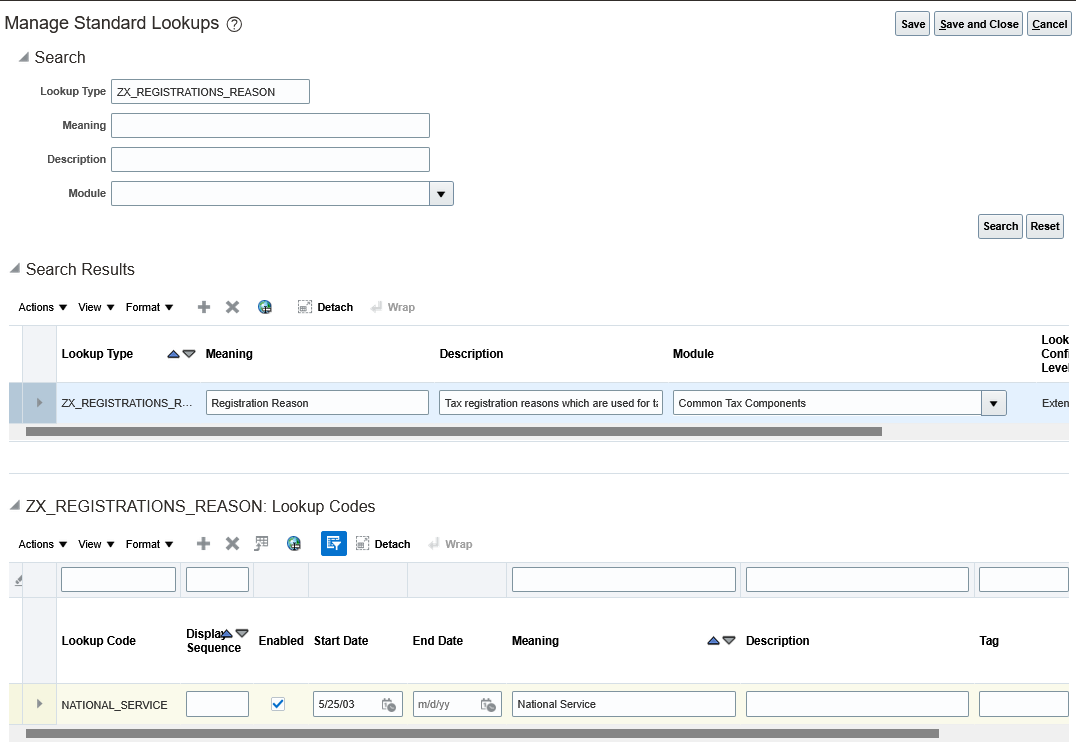The width and height of the screenshot is (1076, 742).
Task: Focus the Lookup Code filter box
Action: (118, 580)
